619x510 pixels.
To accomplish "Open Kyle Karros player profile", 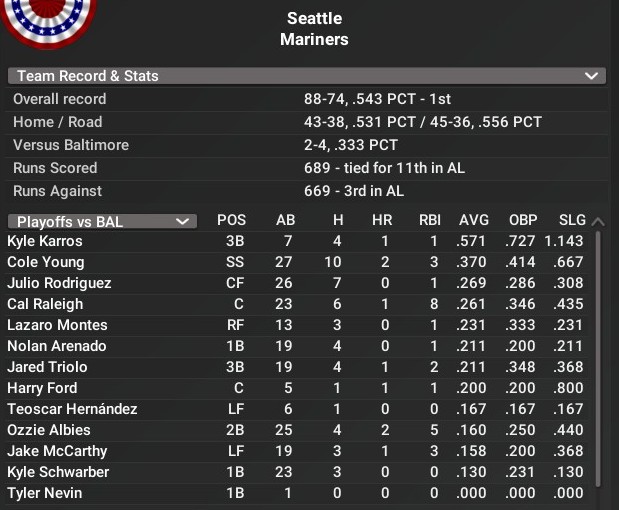I will [45, 241].
